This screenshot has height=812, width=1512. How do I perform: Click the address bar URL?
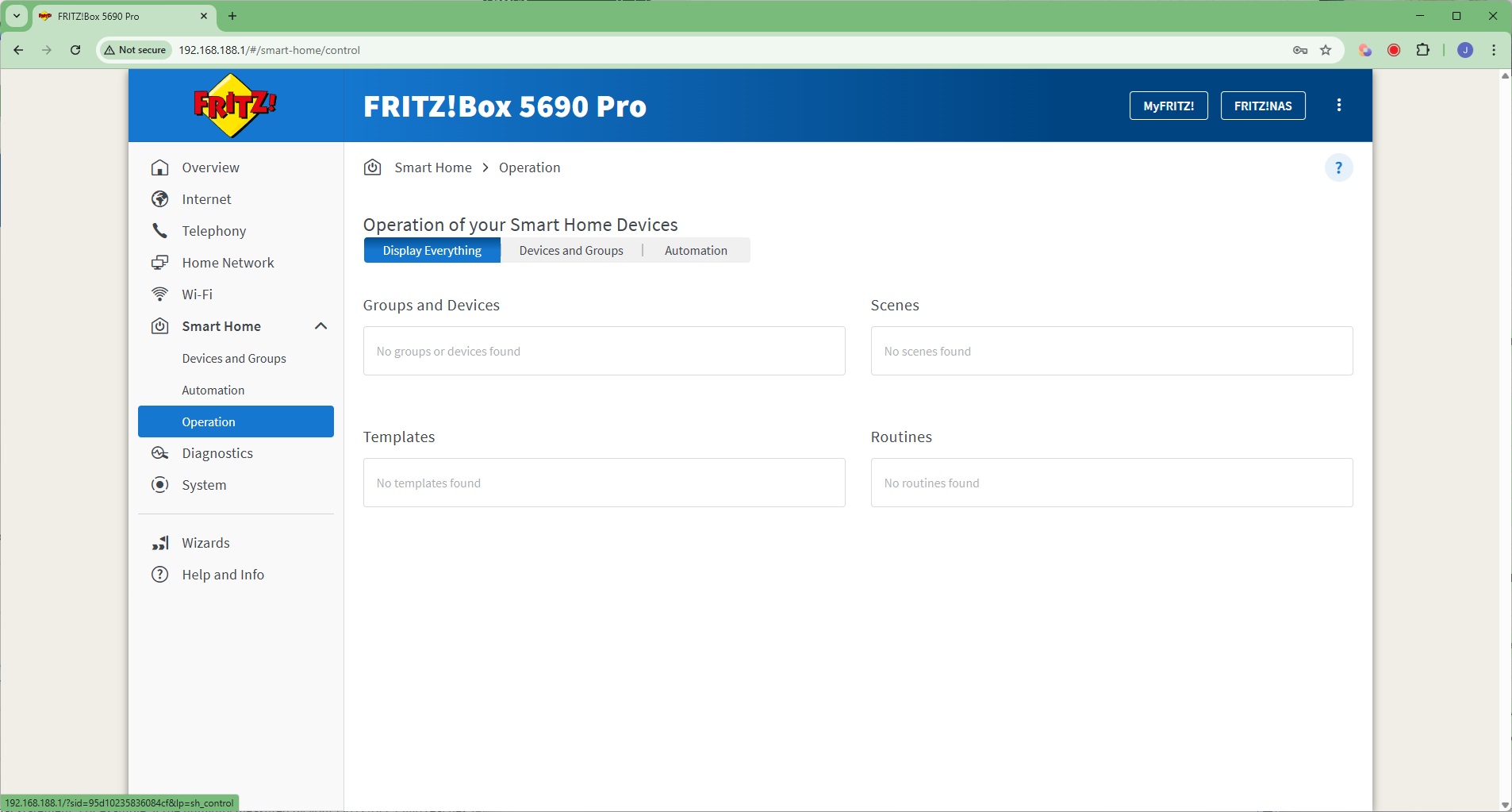pos(270,50)
